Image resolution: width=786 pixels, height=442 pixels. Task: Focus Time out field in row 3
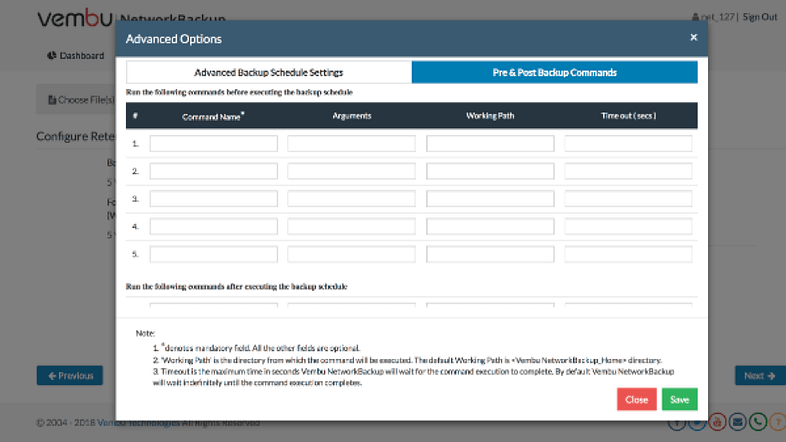pyautogui.click(x=628, y=198)
